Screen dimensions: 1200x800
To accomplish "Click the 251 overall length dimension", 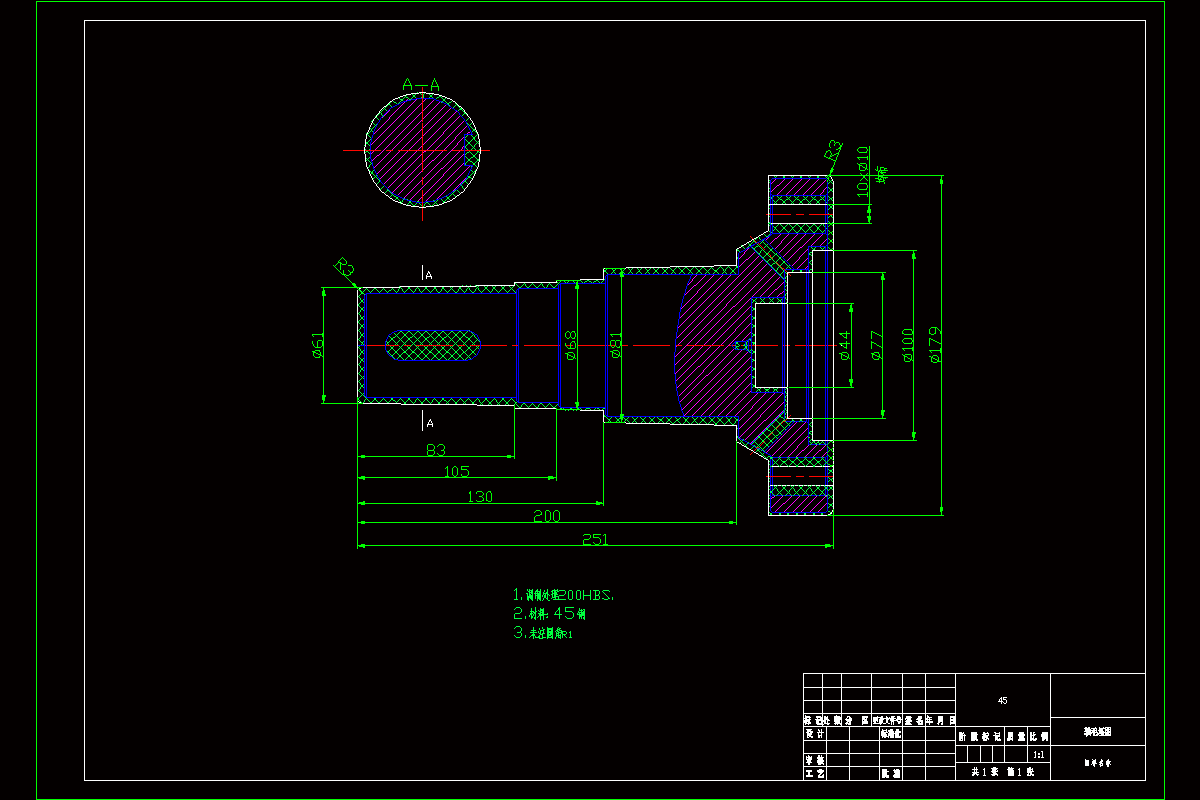I will point(595,539).
